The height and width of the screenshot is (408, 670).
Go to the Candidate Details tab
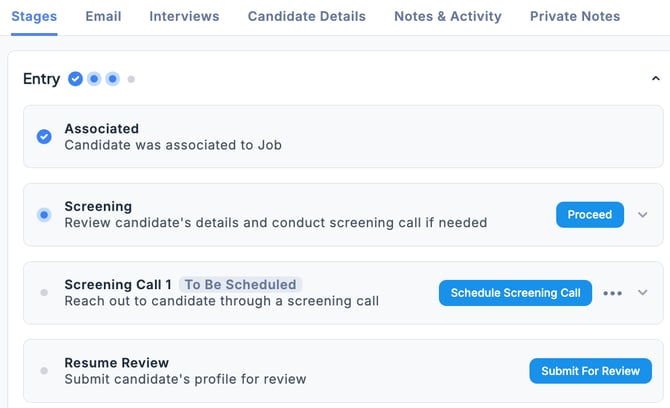[x=306, y=16]
